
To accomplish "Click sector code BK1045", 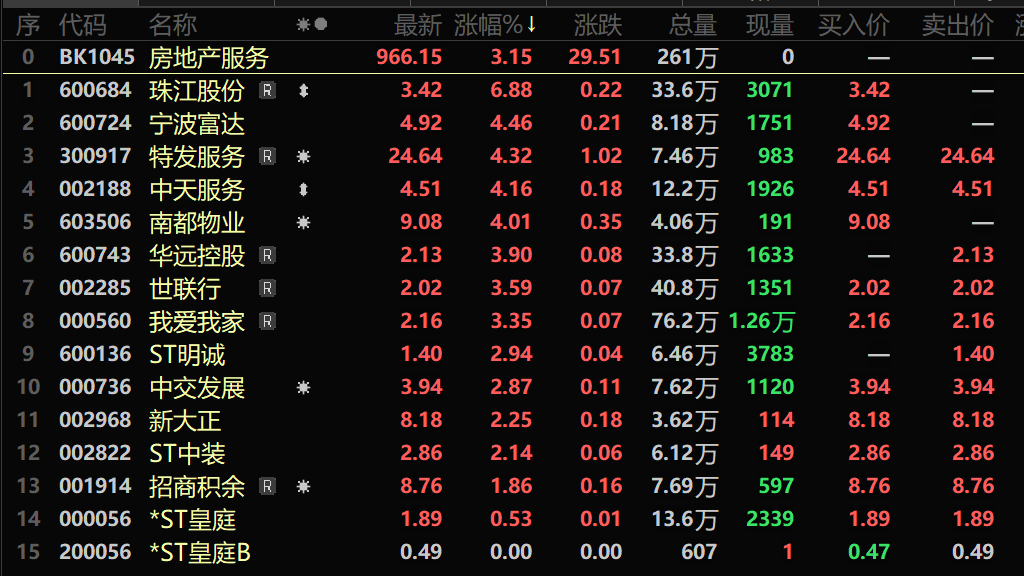I will pos(97,57).
